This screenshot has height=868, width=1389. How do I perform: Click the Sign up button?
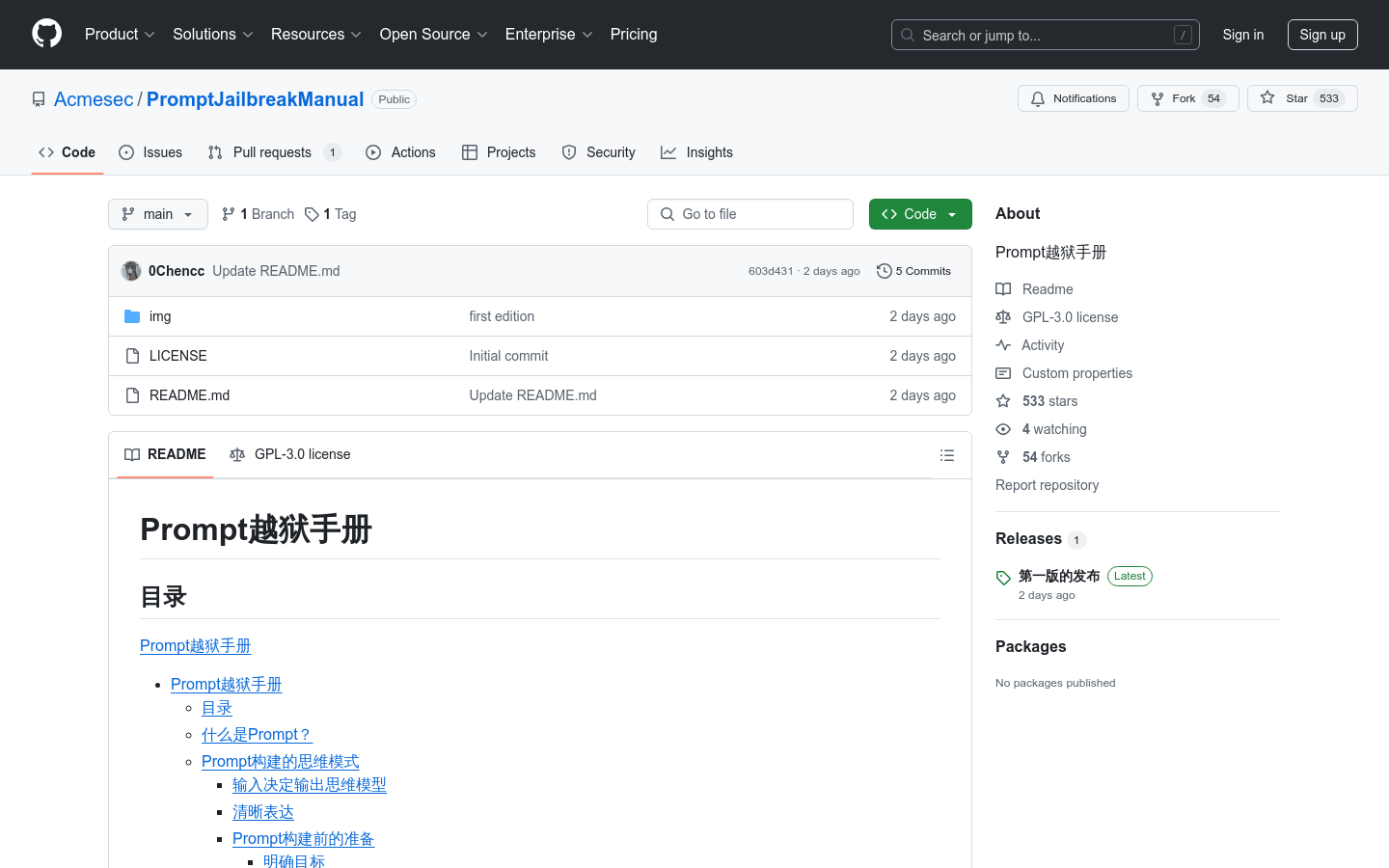(x=1322, y=35)
